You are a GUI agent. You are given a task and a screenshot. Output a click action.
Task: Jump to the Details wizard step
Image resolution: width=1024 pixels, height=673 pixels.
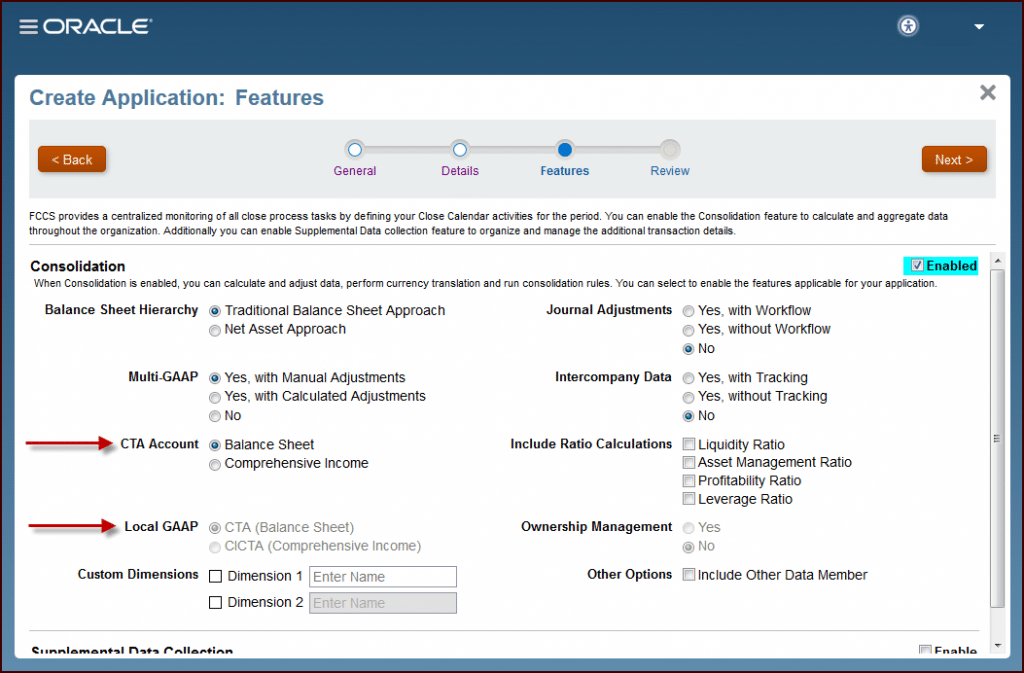coord(460,150)
